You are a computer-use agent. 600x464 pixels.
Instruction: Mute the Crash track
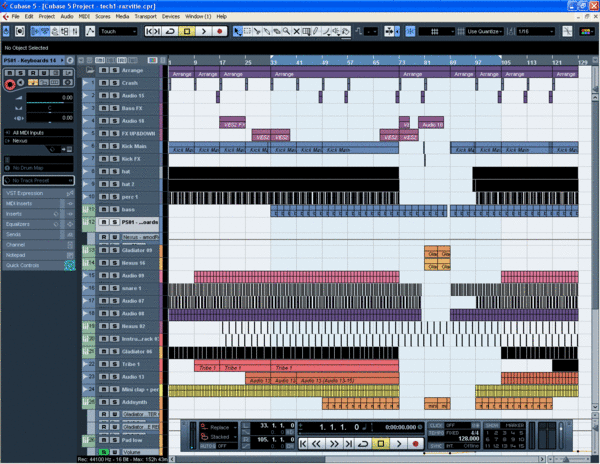[102, 83]
